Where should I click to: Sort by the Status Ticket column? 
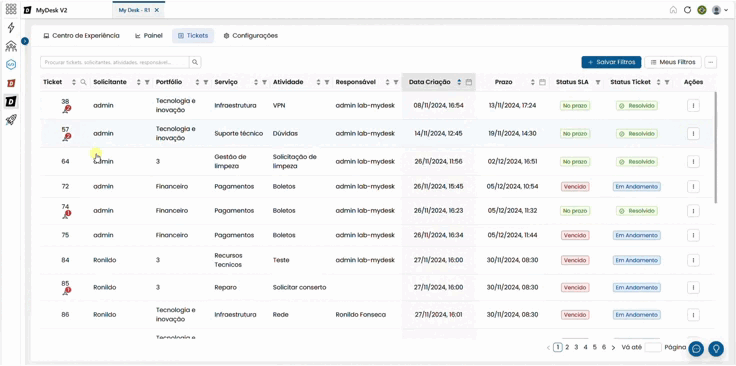coord(658,82)
